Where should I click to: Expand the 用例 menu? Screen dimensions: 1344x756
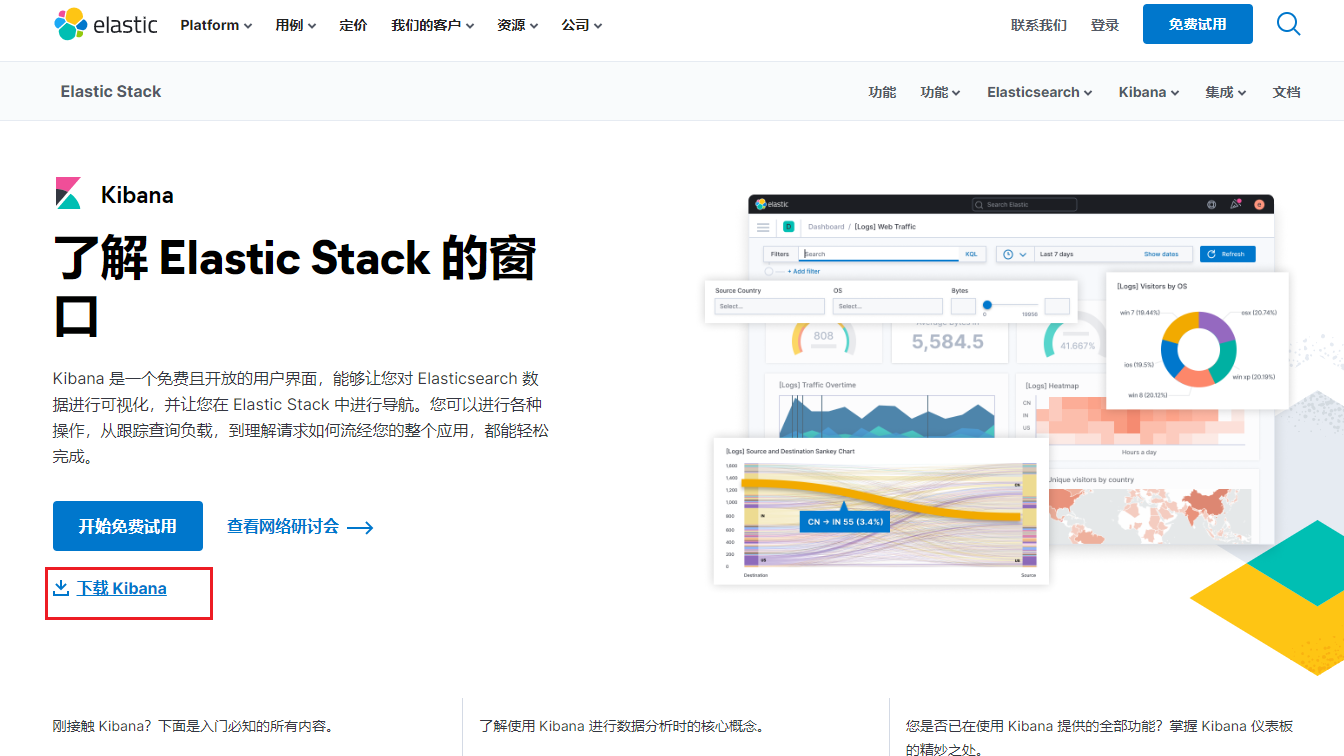point(296,25)
